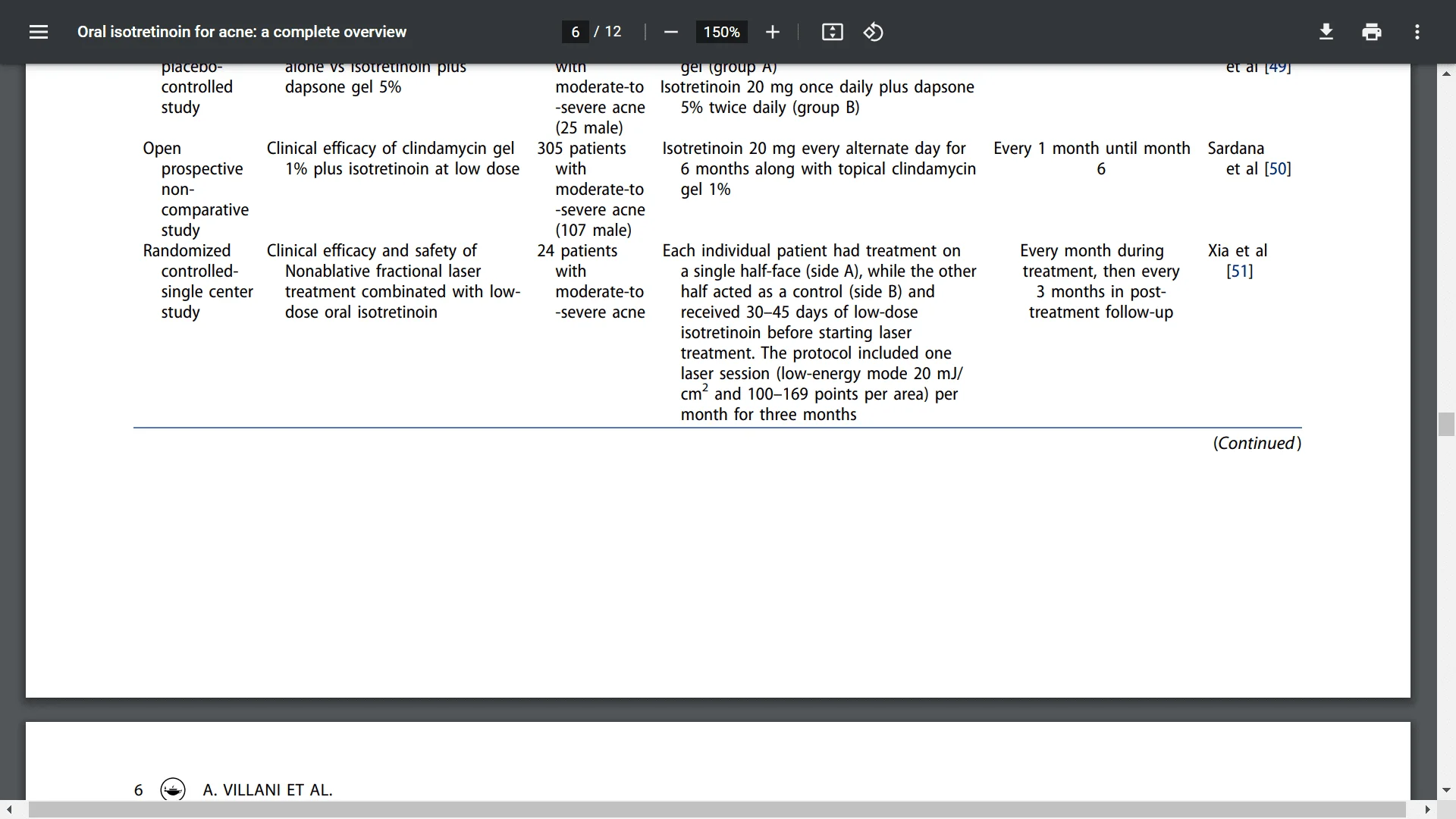Click the document title 'Oral isotretinoin for acne'
Viewport: 1456px width, 819px height.
tap(242, 32)
